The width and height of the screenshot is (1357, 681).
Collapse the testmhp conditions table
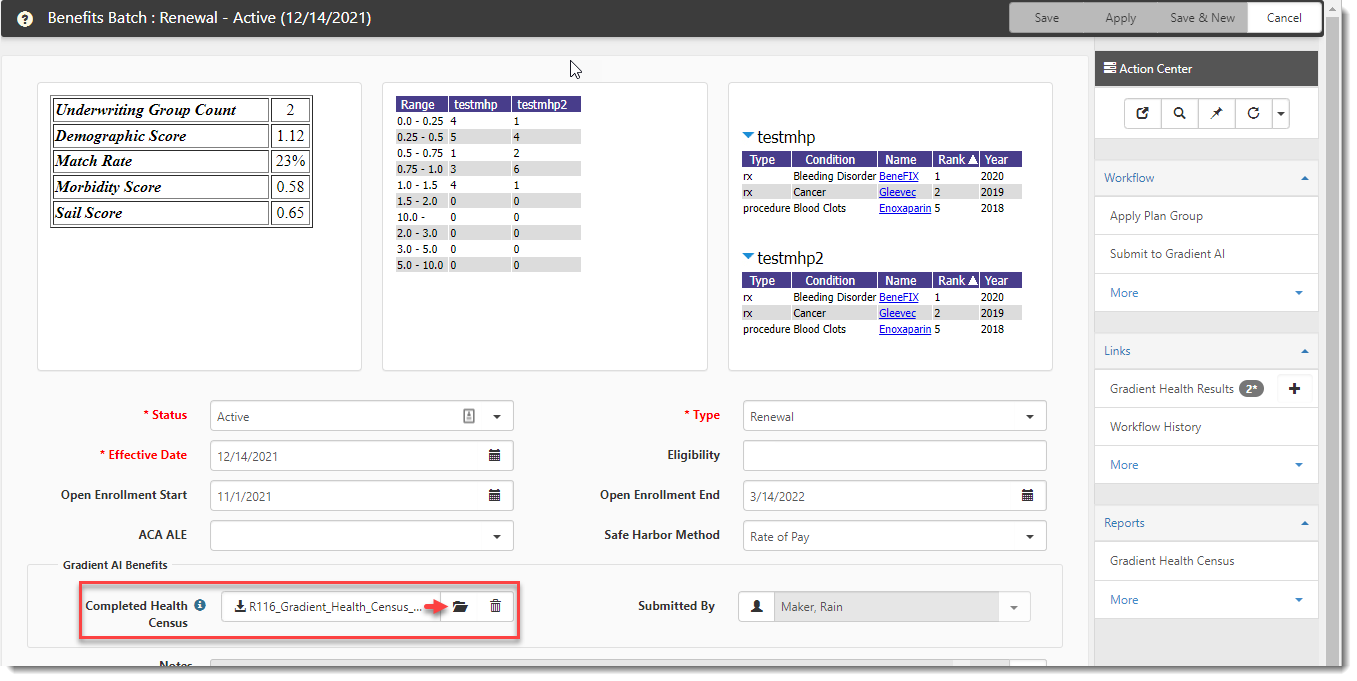click(748, 137)
